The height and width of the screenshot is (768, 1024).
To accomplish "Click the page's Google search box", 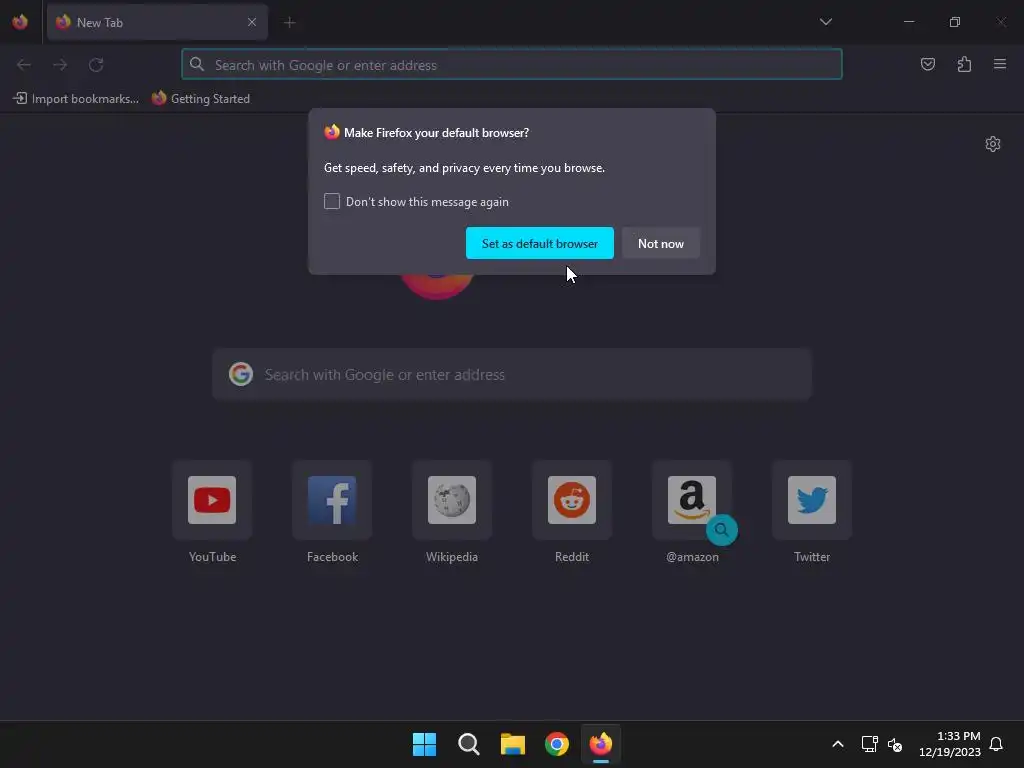I will 511,374.
